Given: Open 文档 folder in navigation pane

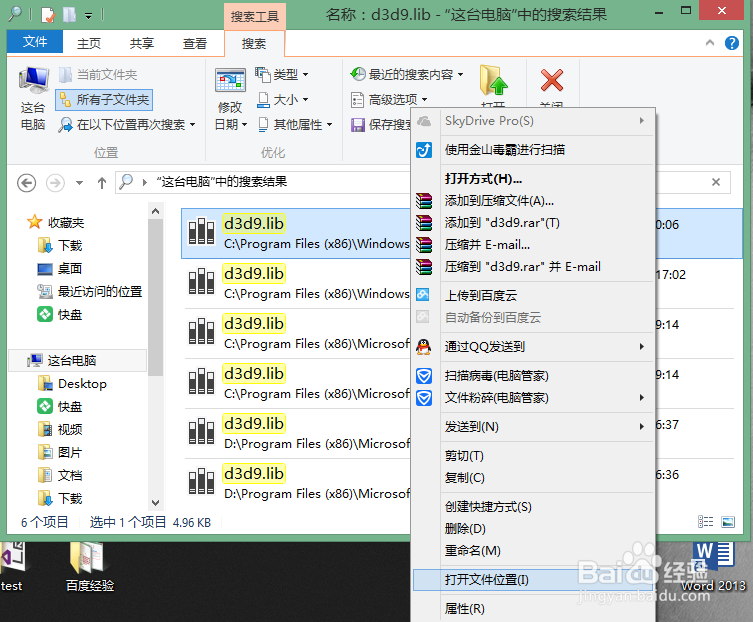Looking at the screenshot, I should click(60, 476).
